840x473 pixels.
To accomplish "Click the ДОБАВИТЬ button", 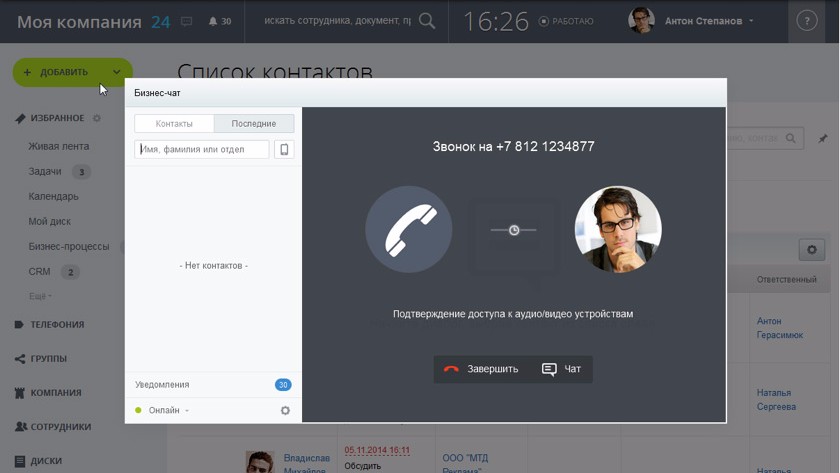I will (63, 72).
